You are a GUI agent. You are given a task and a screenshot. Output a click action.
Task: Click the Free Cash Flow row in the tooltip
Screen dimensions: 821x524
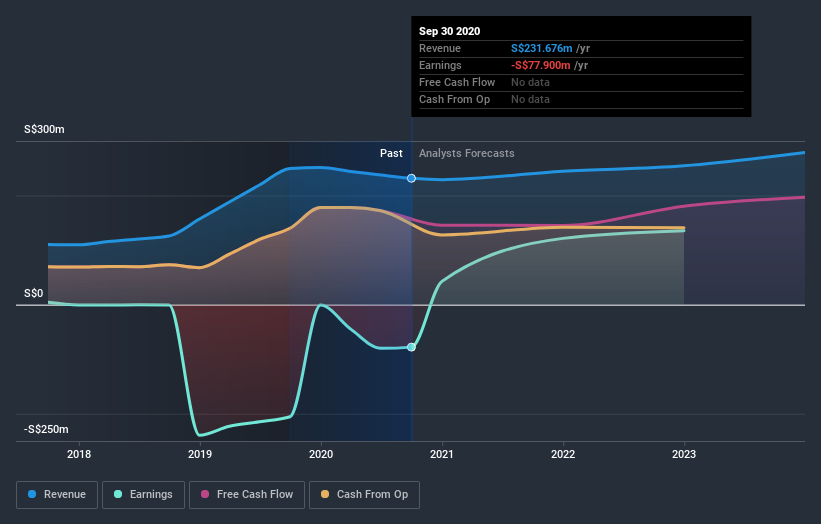point(581,83)
